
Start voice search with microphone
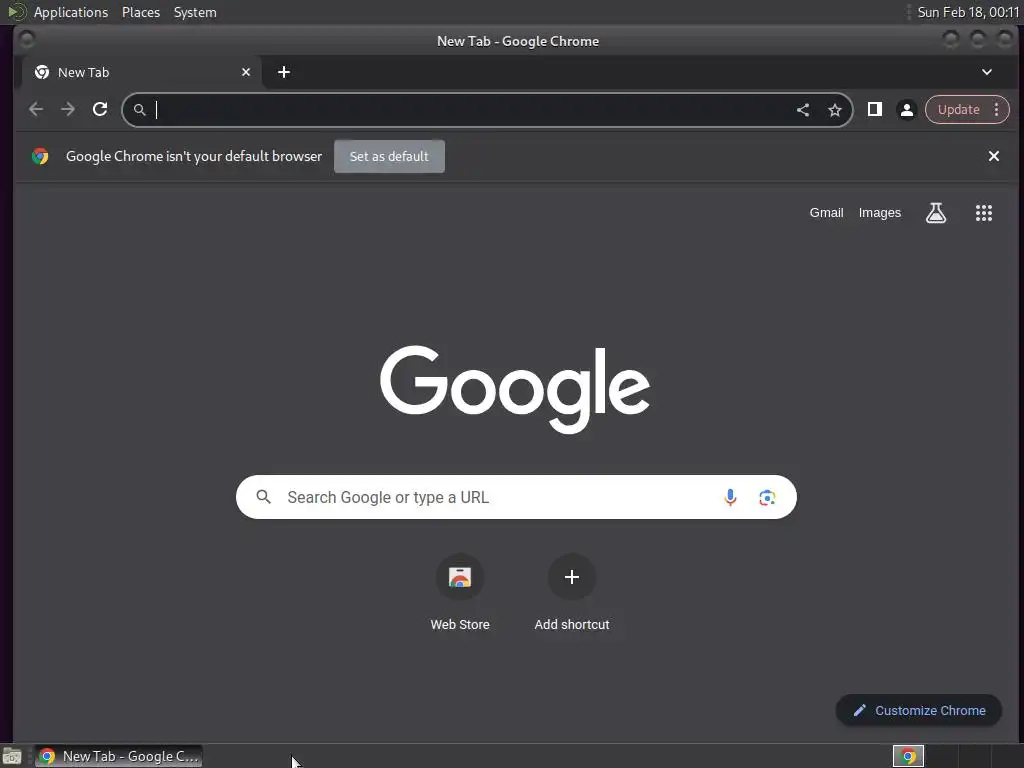tap(730, 498)
